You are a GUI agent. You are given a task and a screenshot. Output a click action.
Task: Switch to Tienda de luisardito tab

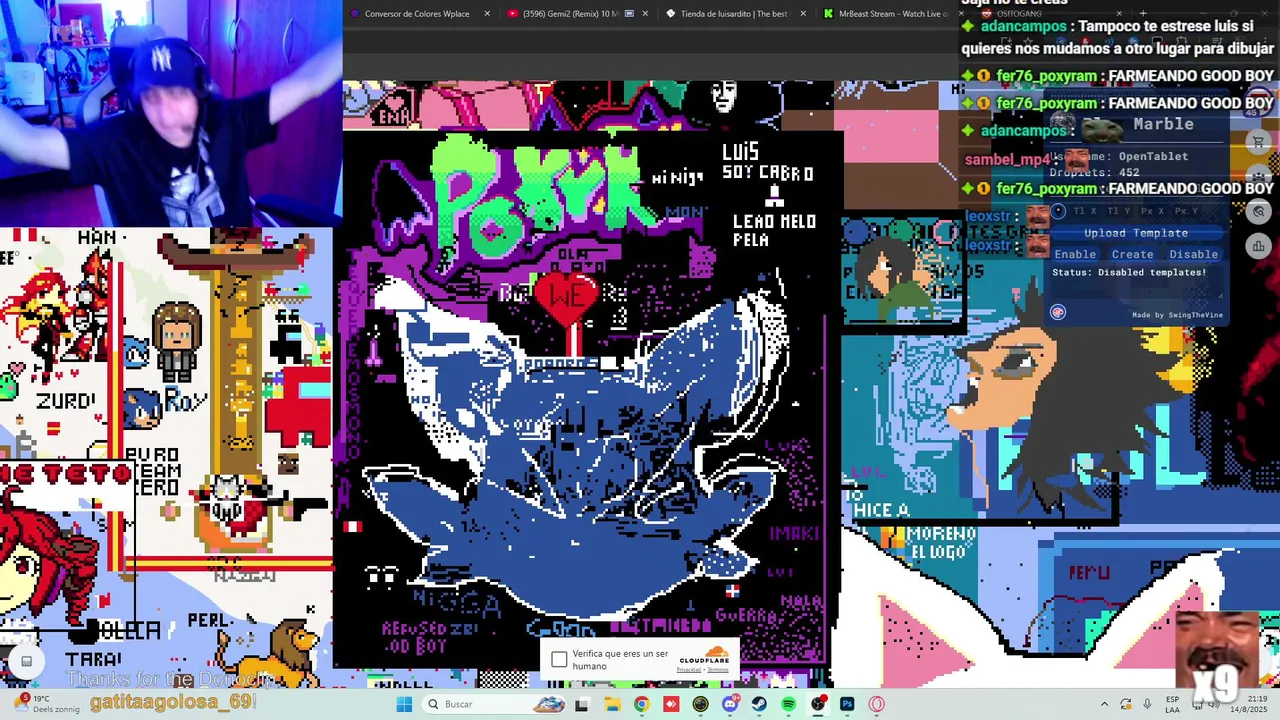pyautogui.click(x=734, y=14)
